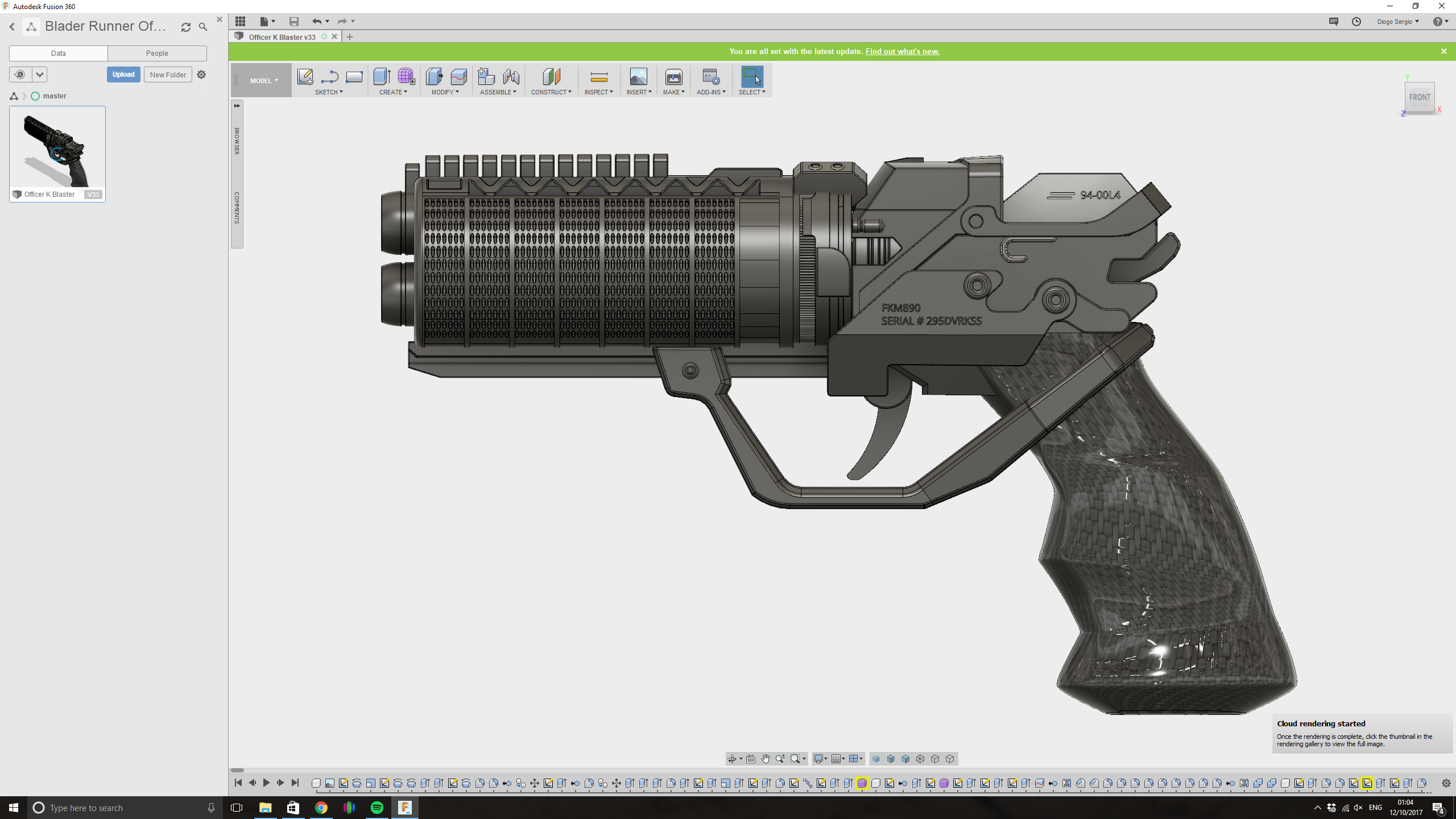
Task: Select the Create Sketch tool
Action: click(305, 76)
